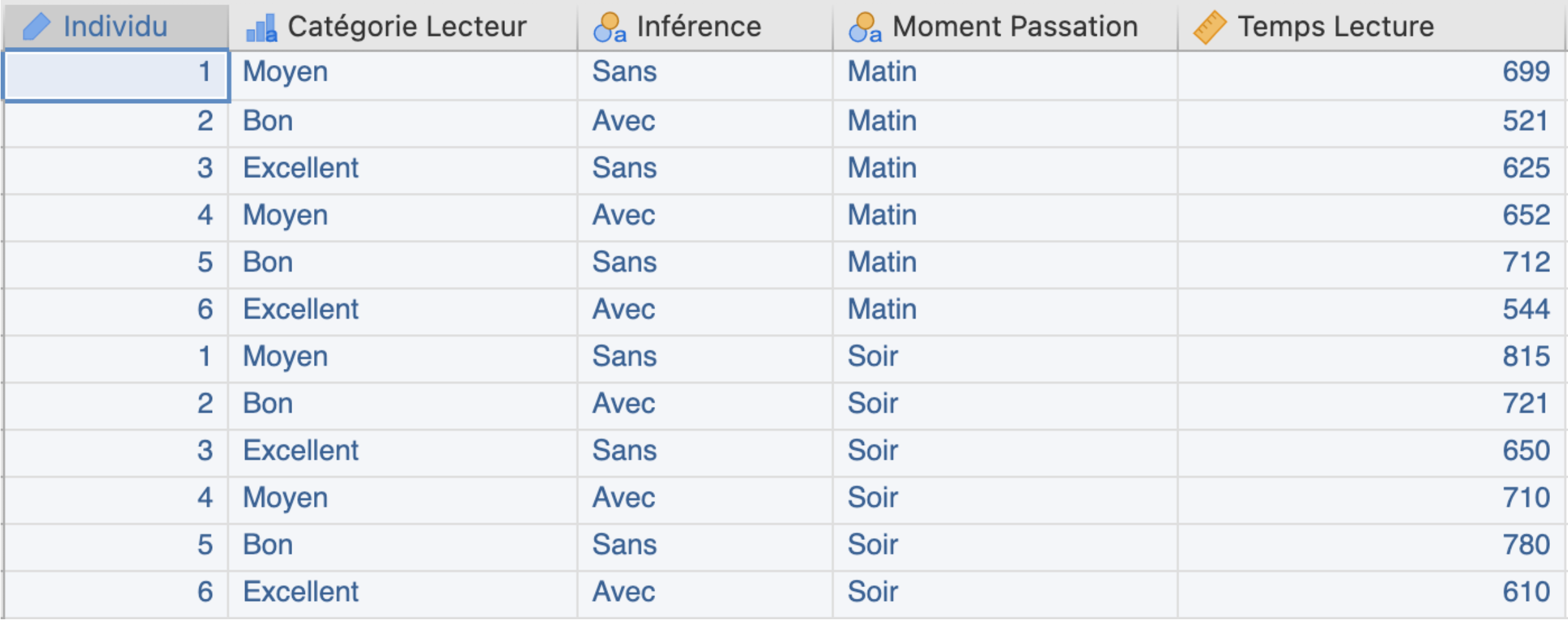Image resolution: width=1568 pixels, height=627 pixels.
Task: Click the ruler icon beside Temps Lecture
Action: 1210,28
